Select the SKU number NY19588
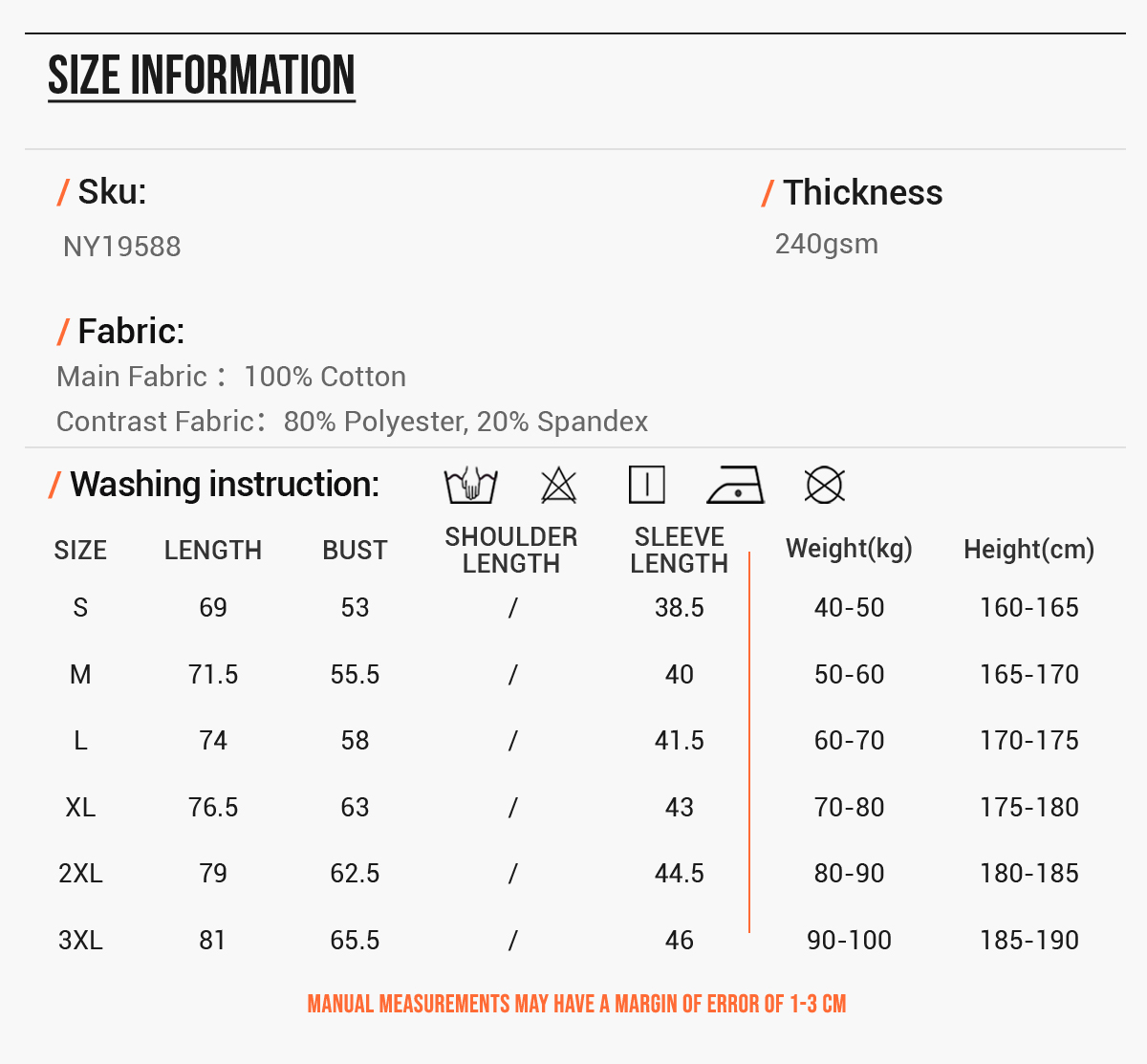This screenshot has width=1147, height=1064. click(122, 247)
